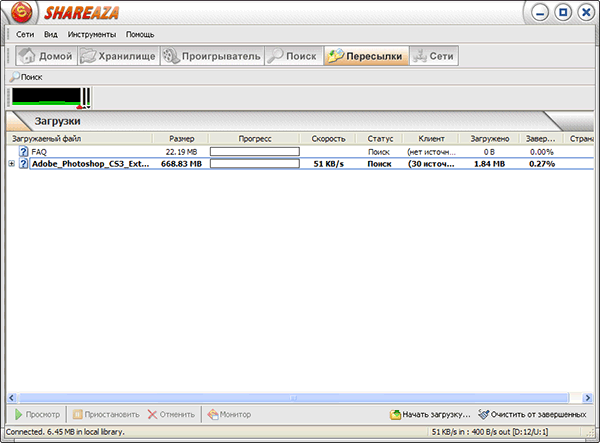The width and height of the screenshot is (600, 443).
Task: Sort by Загружено column header
Action: click(489, 138)
